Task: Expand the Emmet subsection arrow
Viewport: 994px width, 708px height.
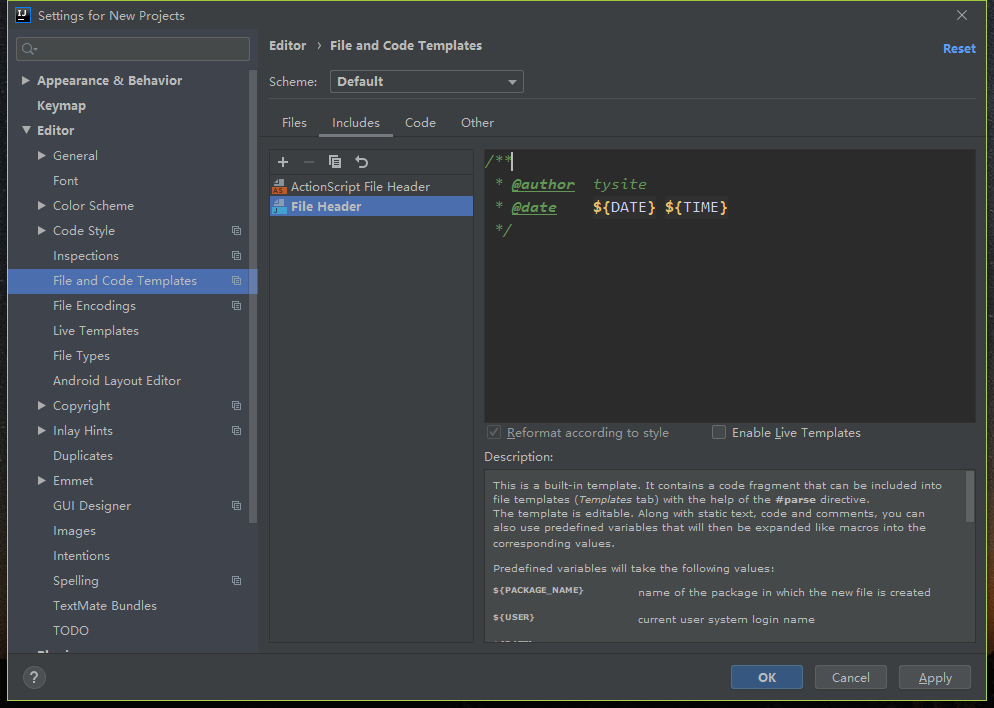Action: pyautogui.click(x=42, y=480)
